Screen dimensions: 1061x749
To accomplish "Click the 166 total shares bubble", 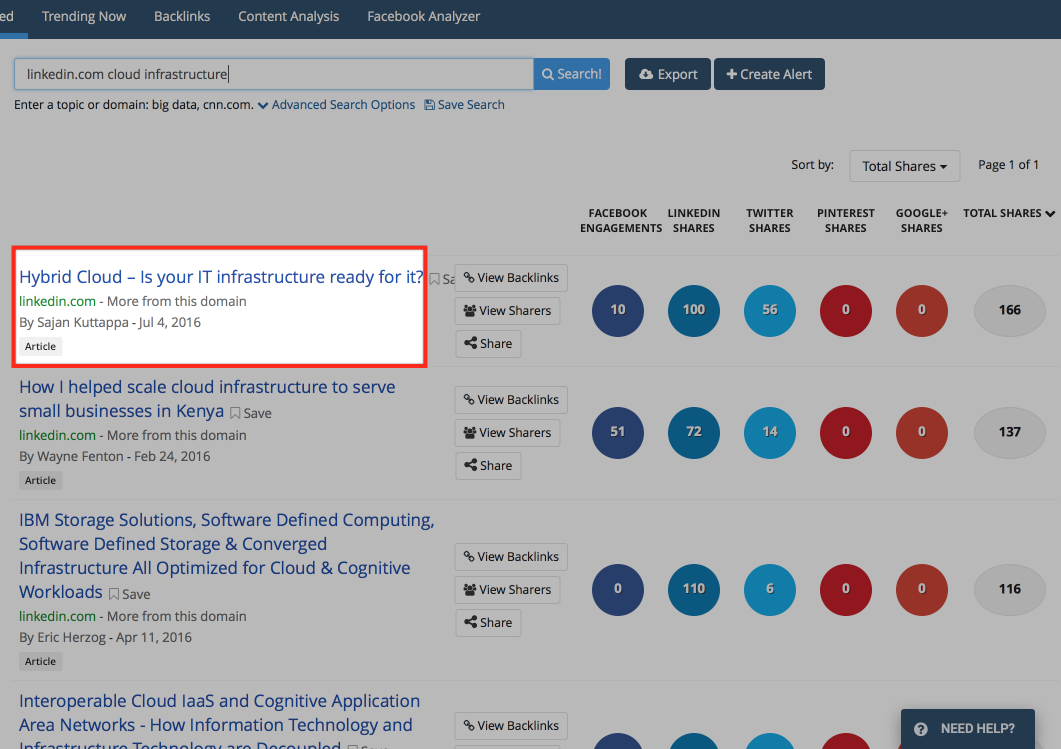I will (1010, 311).
